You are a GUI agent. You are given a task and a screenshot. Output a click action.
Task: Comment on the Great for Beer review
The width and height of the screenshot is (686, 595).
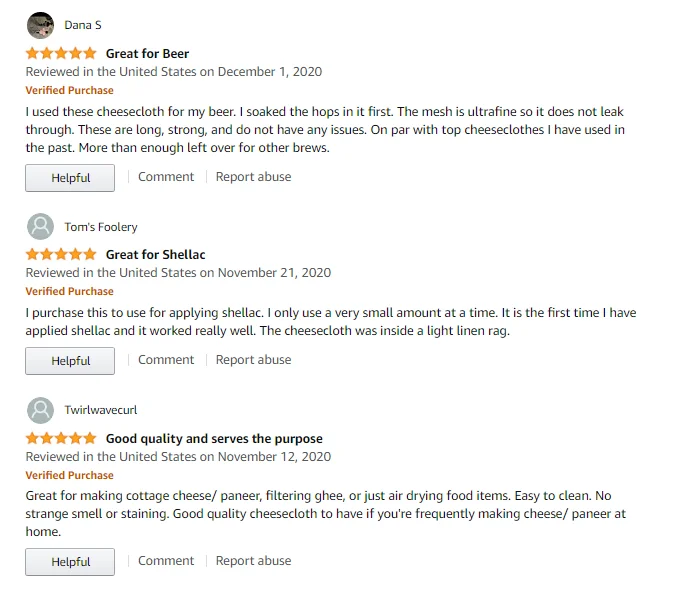pos(166,177)
